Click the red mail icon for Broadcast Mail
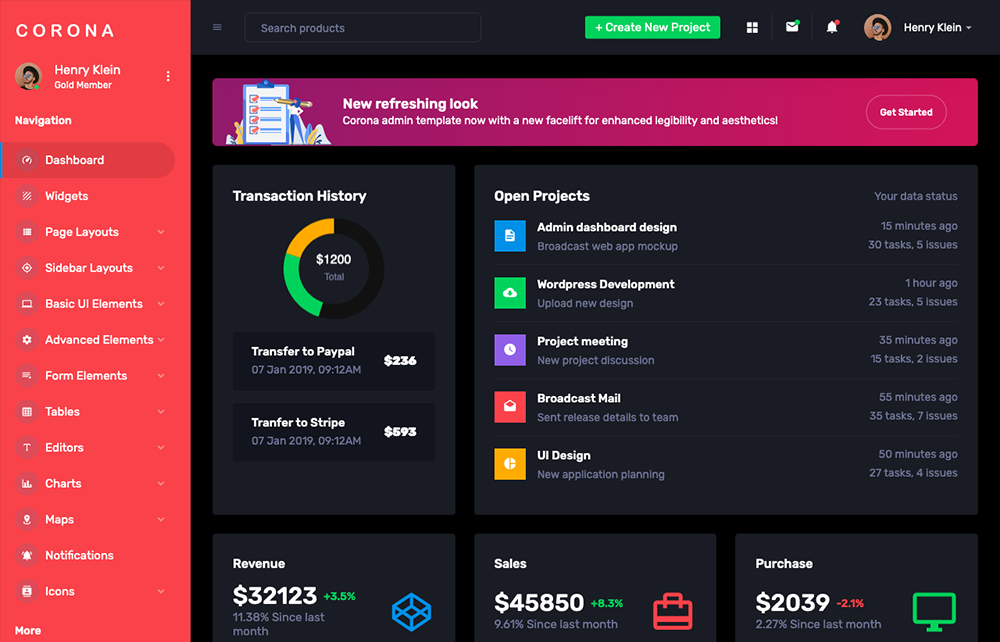Viewport: 1000px width, 642px height. [510, 407]
